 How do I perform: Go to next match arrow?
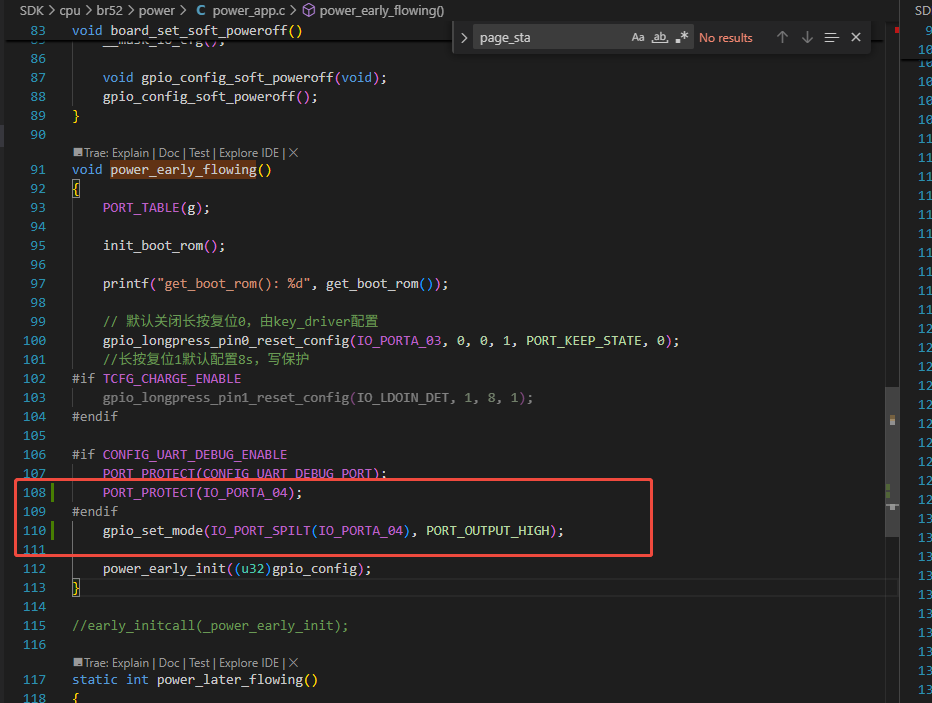(807, 37)
